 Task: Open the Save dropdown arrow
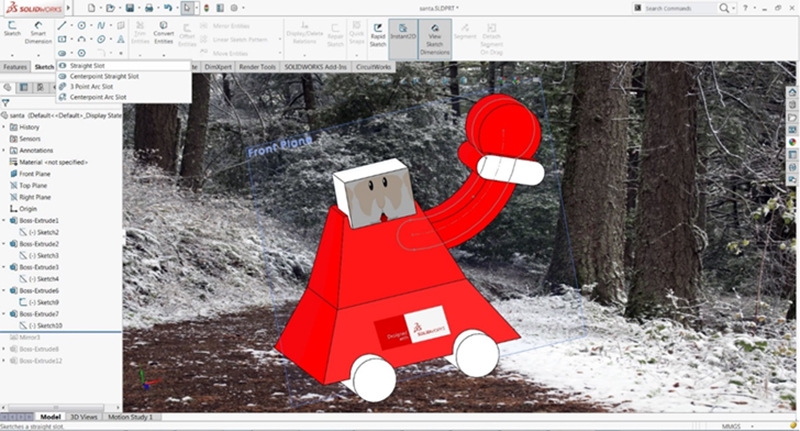click(x=138, y=8)
